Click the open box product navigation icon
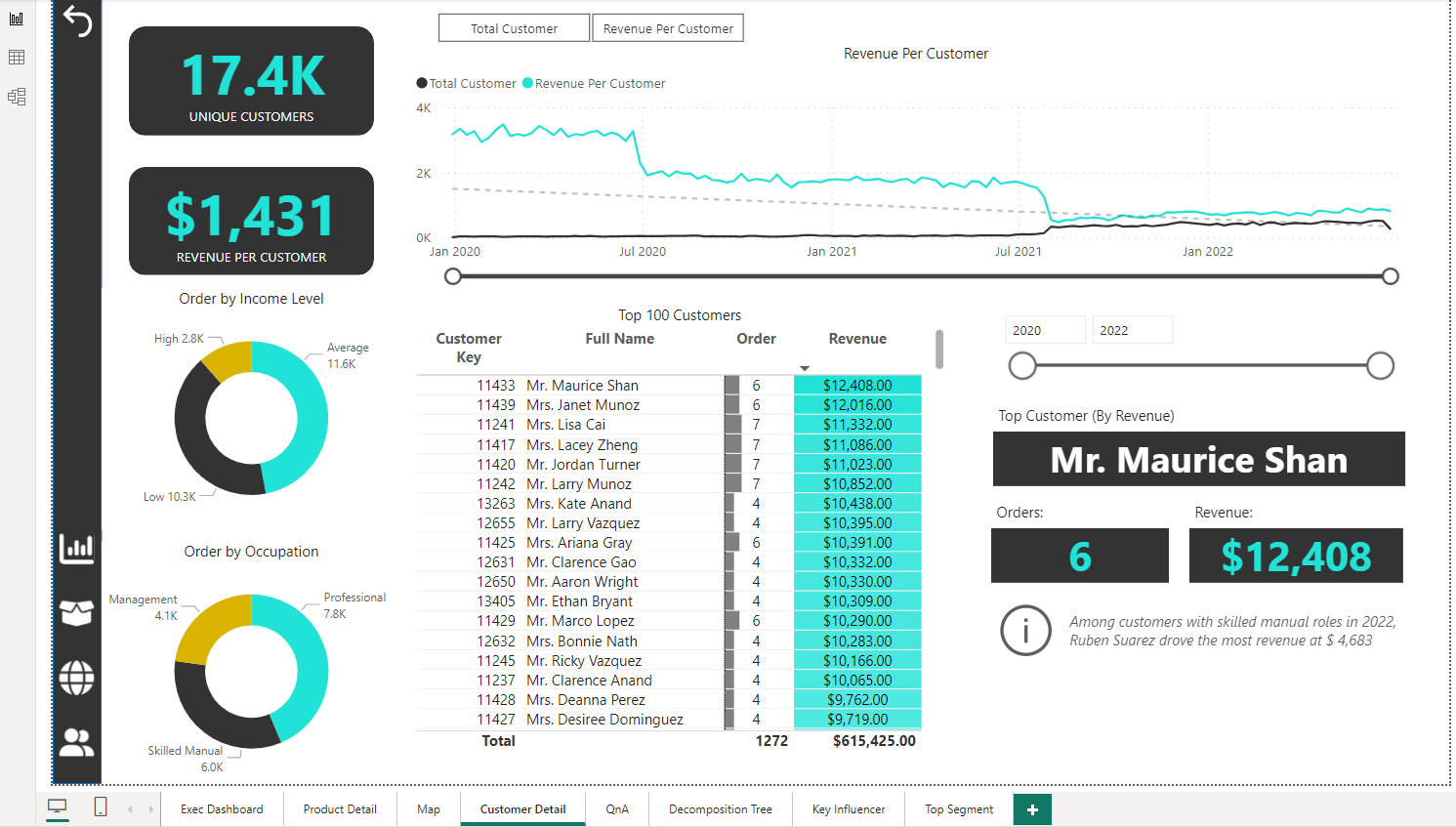Image resolution: width=1456 pixels, height=827 pixels. [x=77, y=612]
